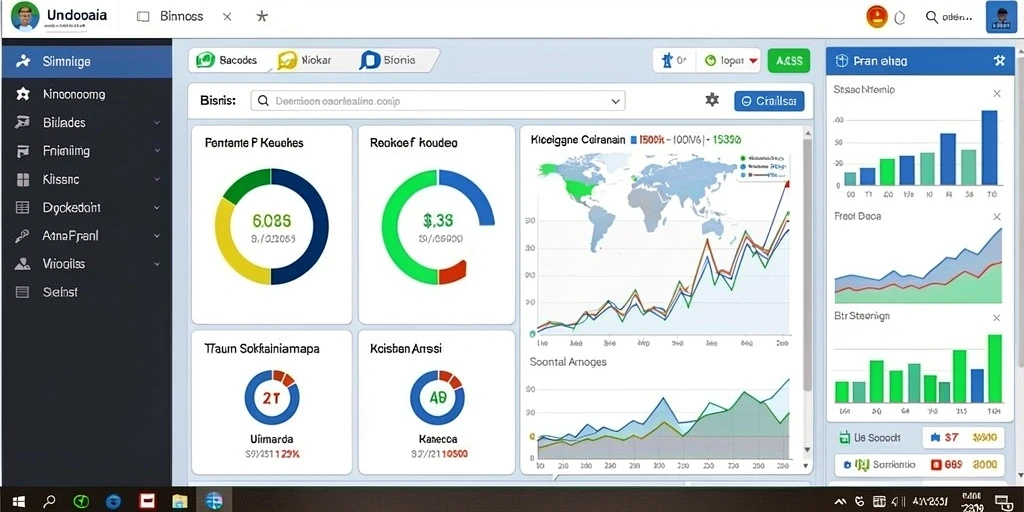Click the red notification icon in top bar

coord(876,16)
